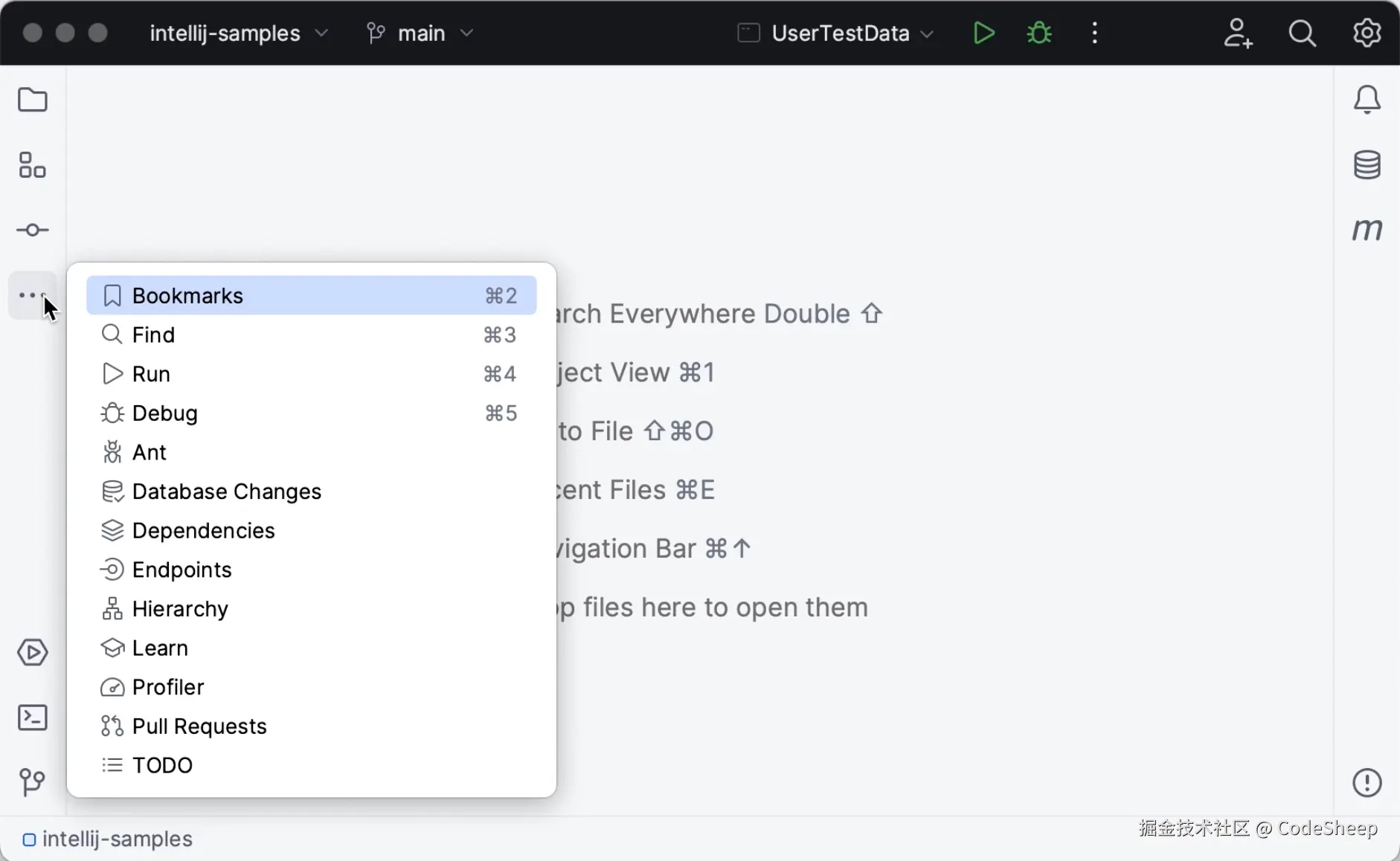Open the More Actions vertical dots menu

(1094, 33)
